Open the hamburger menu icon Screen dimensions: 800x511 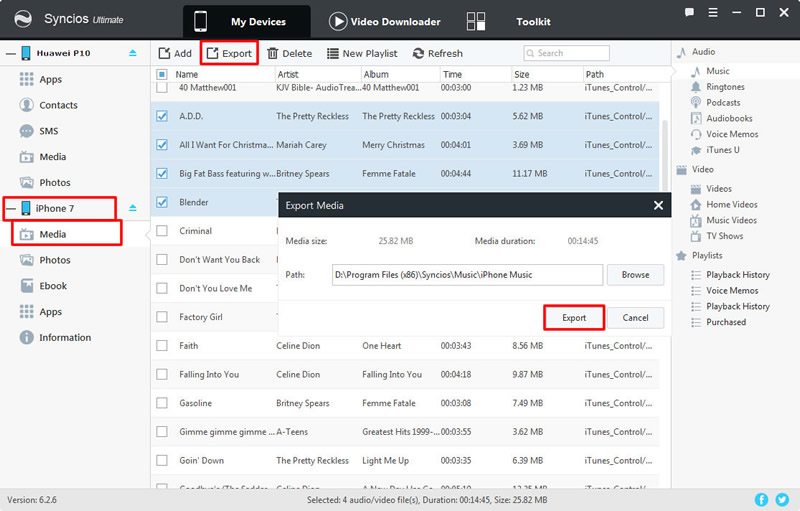pos(713,13)
